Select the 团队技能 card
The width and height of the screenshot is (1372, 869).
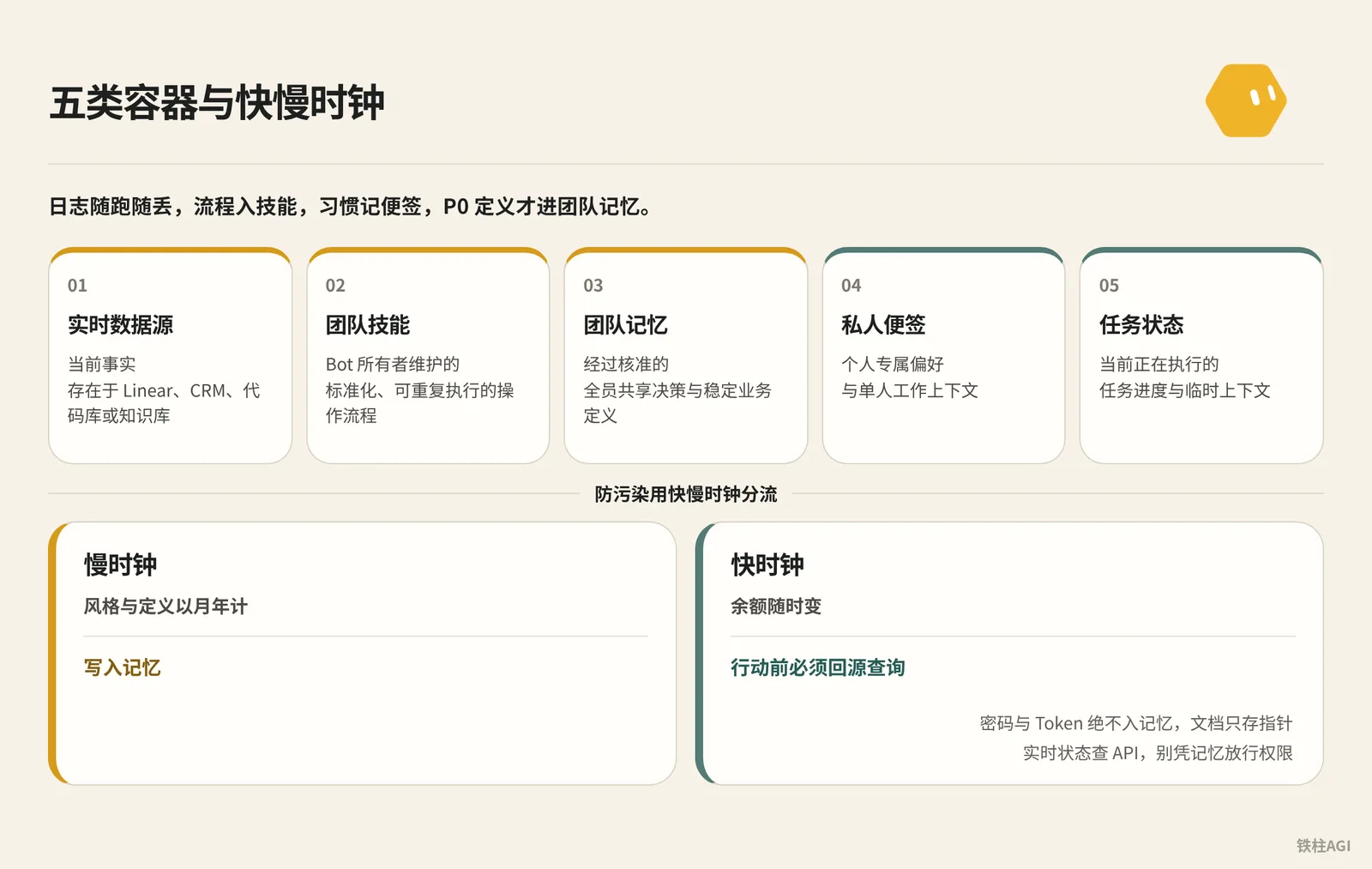pyautogui.click(x=428, y=355)
